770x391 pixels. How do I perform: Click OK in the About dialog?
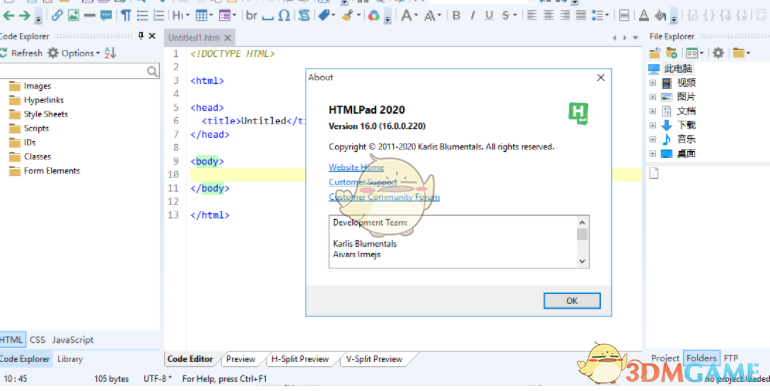[572, 301]
